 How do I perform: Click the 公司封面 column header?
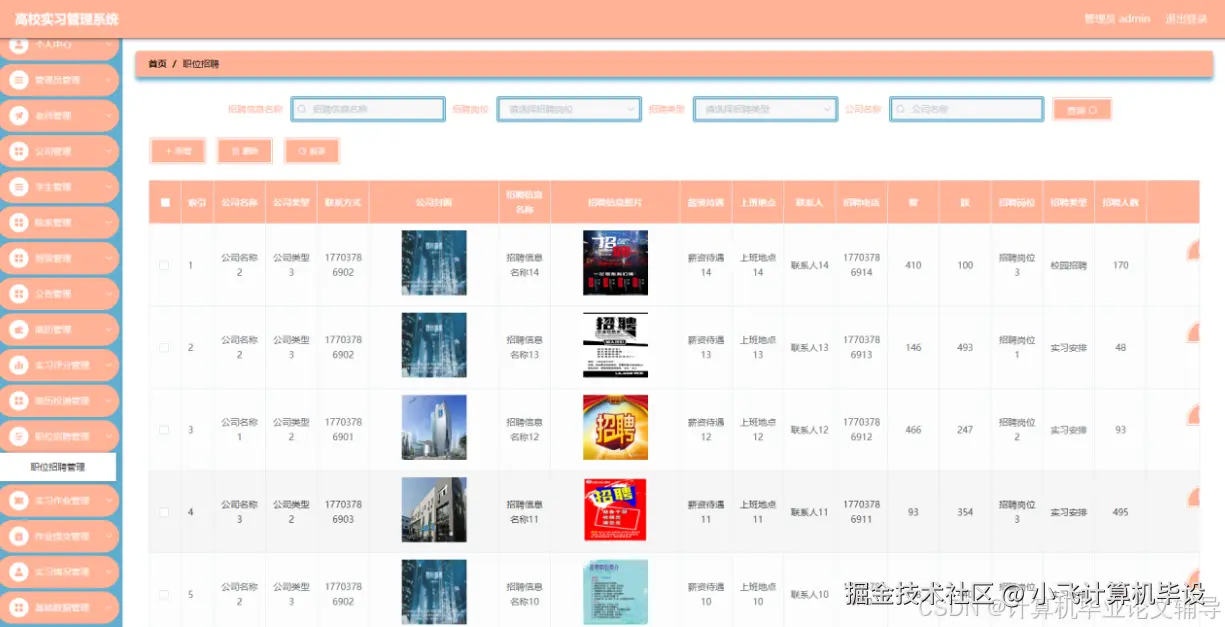434,202
